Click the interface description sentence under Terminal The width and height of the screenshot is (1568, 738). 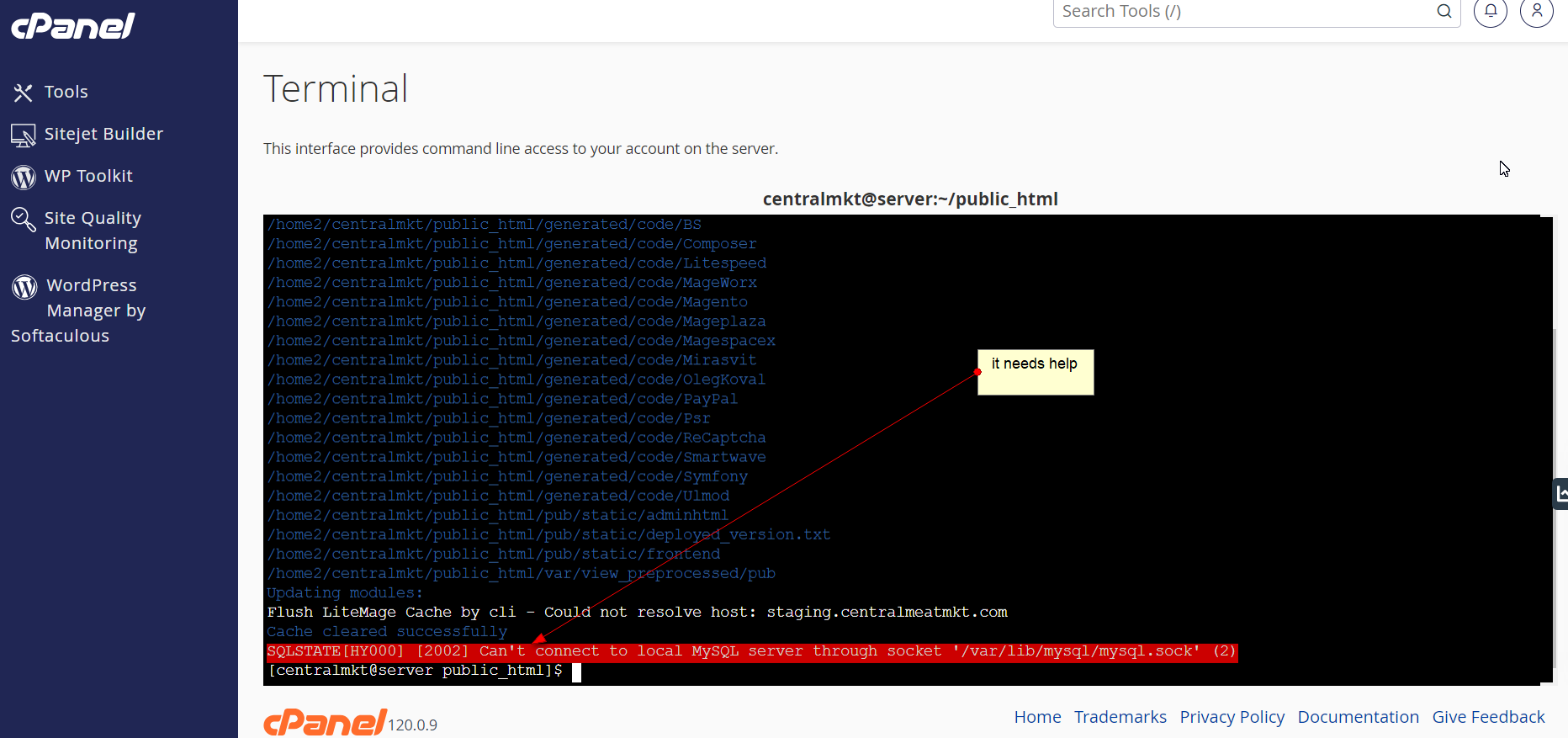[x=521, y=149]
